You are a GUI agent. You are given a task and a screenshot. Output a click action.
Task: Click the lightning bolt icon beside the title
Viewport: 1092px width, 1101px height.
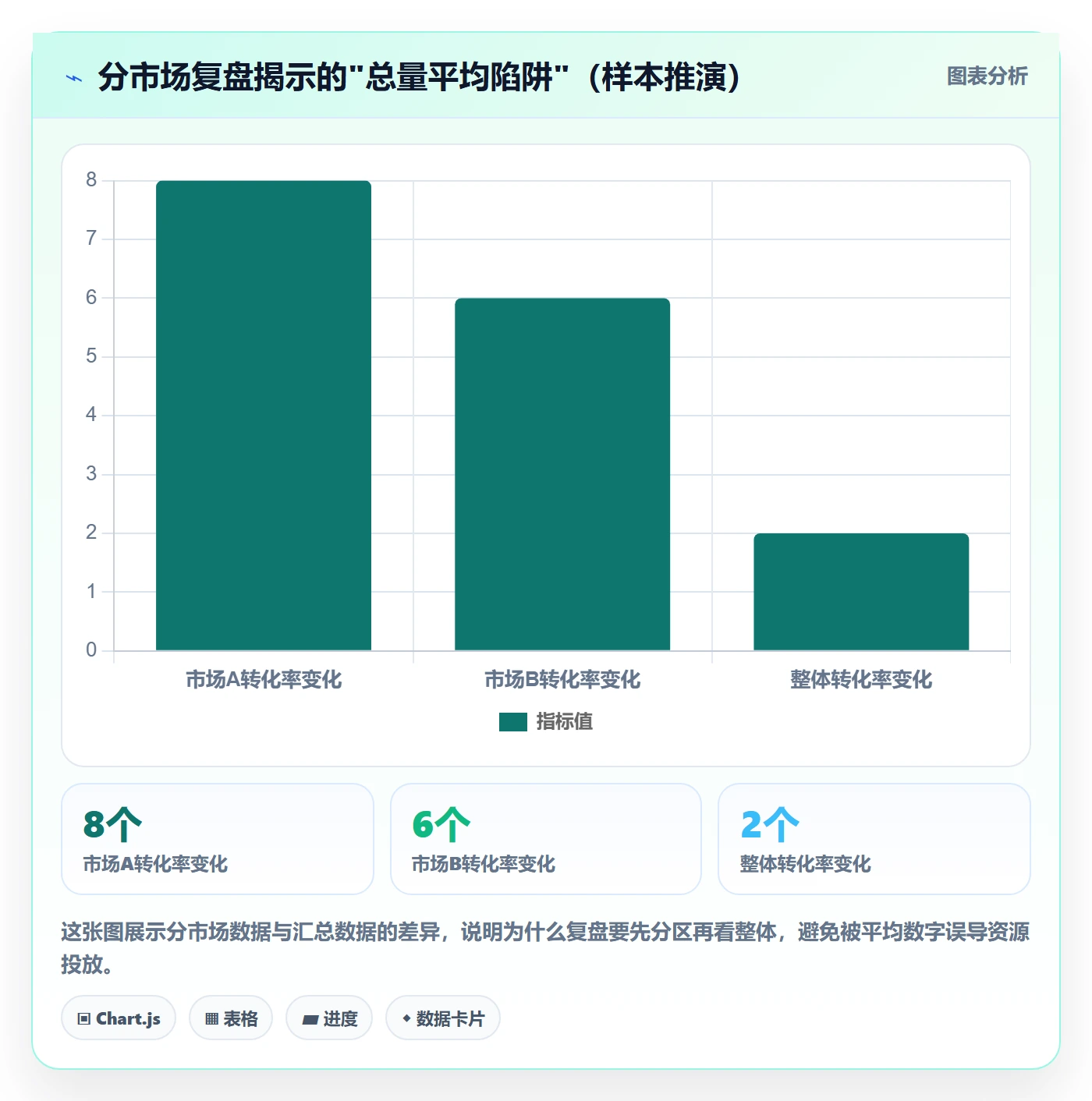click(74, 78)
